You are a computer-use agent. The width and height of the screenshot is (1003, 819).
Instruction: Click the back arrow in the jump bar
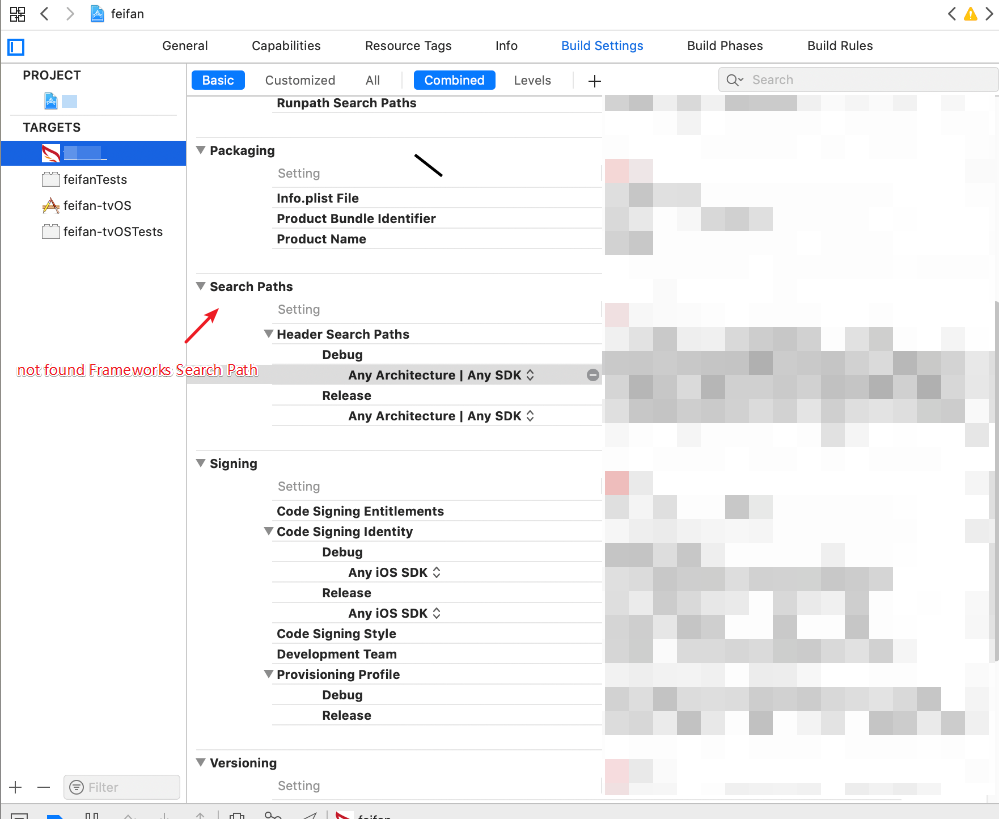coord(43,13)
